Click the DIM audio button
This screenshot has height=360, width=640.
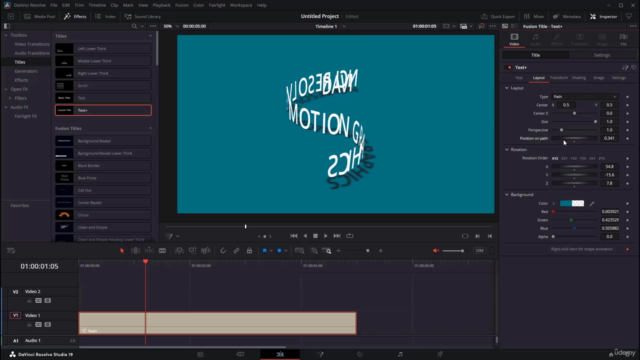(x=479, y=251)
